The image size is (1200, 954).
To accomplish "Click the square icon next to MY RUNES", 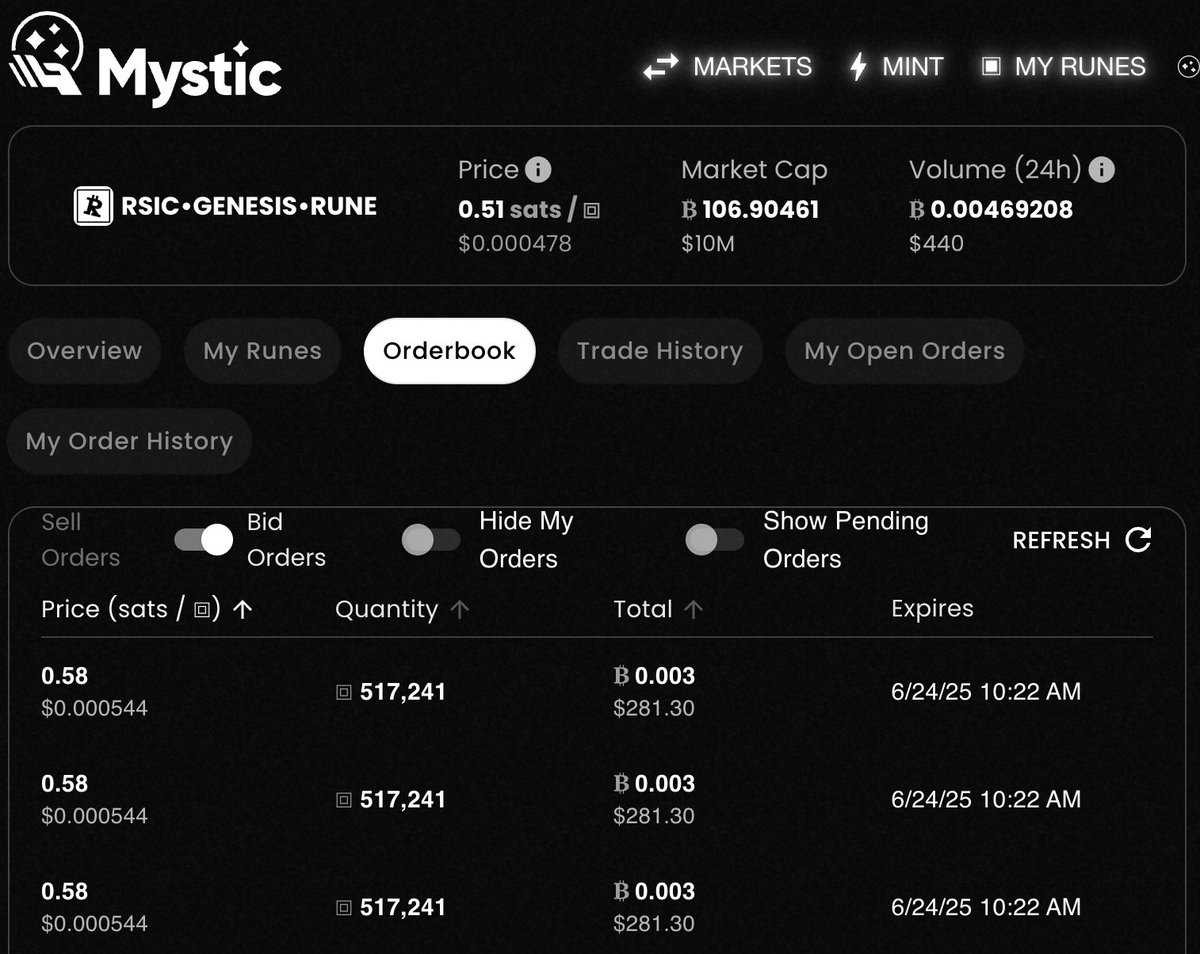I will 993,66.
